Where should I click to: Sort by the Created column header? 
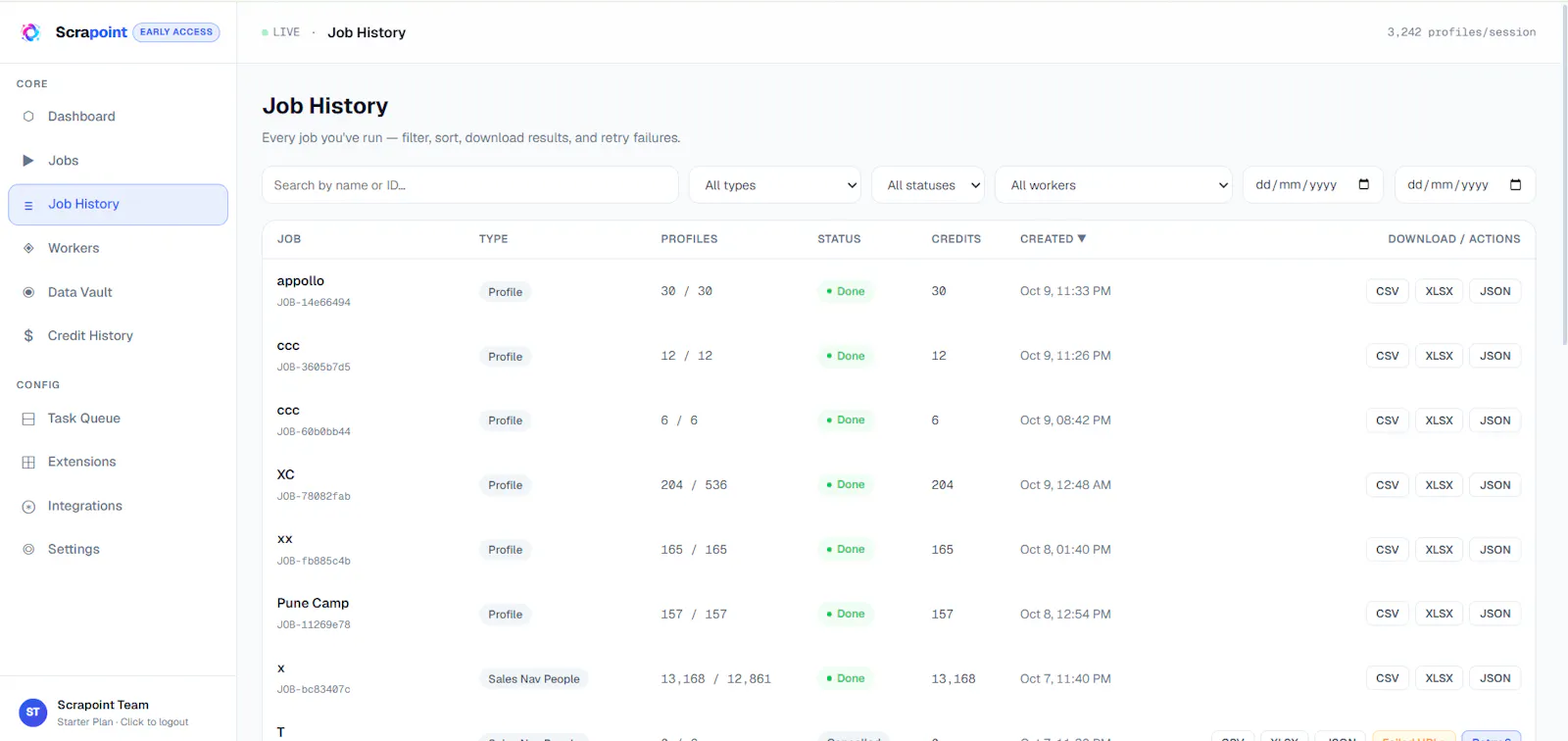[1053, 239]
